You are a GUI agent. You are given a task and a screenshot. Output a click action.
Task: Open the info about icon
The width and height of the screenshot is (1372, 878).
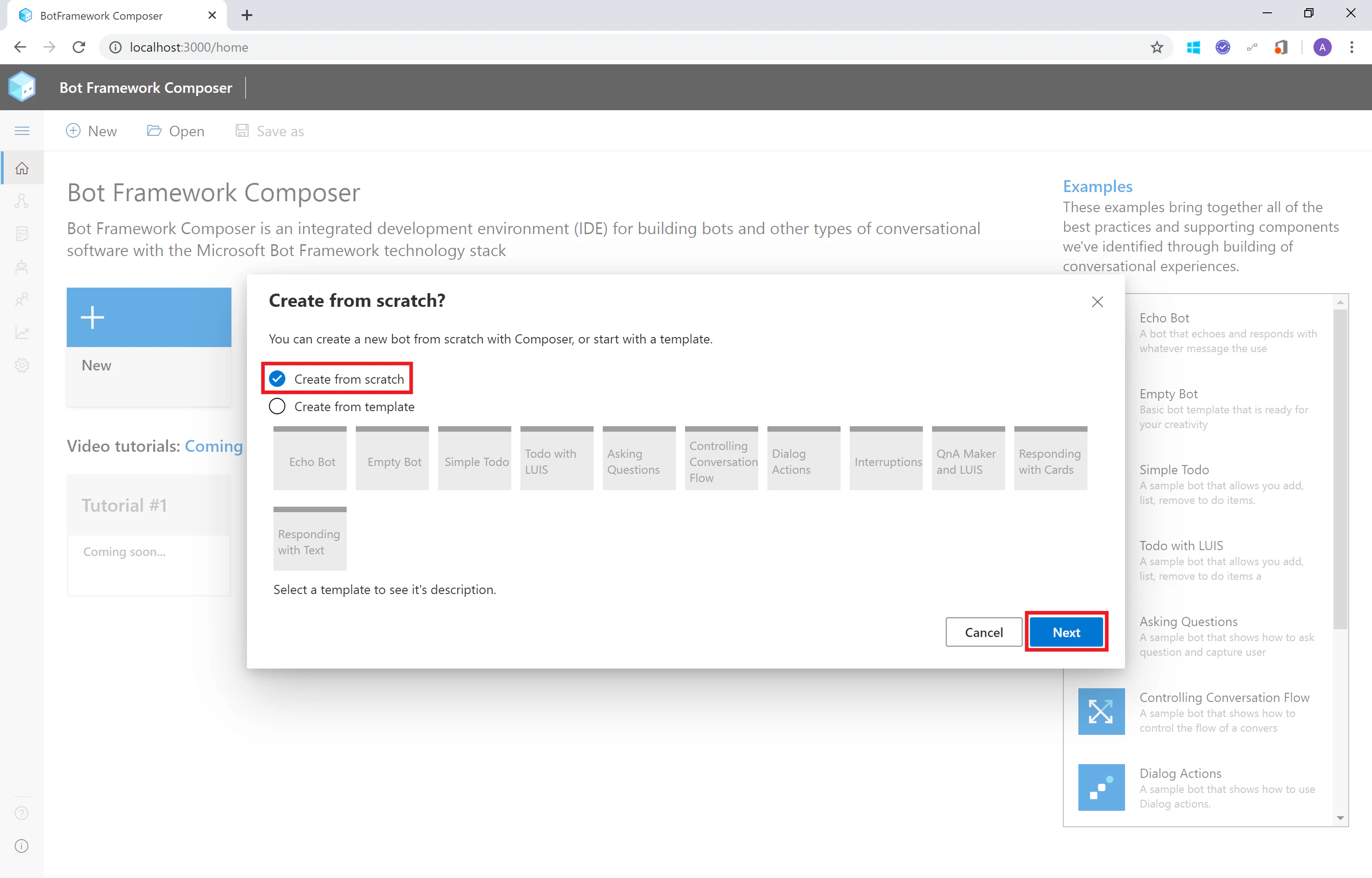coord(21,846)
